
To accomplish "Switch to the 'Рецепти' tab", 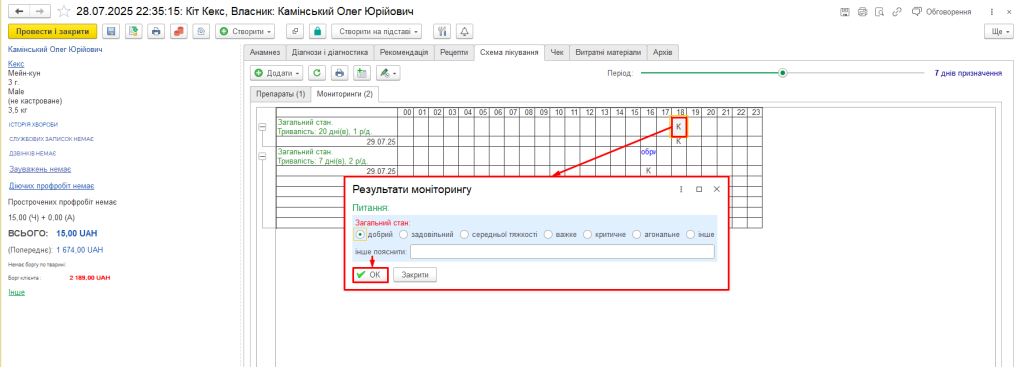I will point(454,52).
